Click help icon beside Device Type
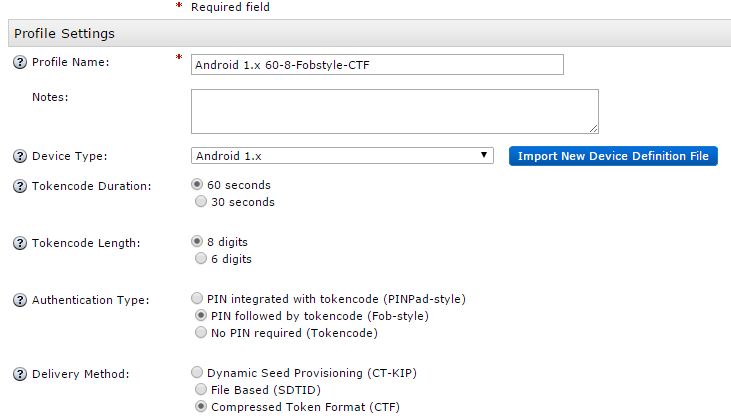Image resolution: width=731 pixels, height=420 pixels. 19,157
